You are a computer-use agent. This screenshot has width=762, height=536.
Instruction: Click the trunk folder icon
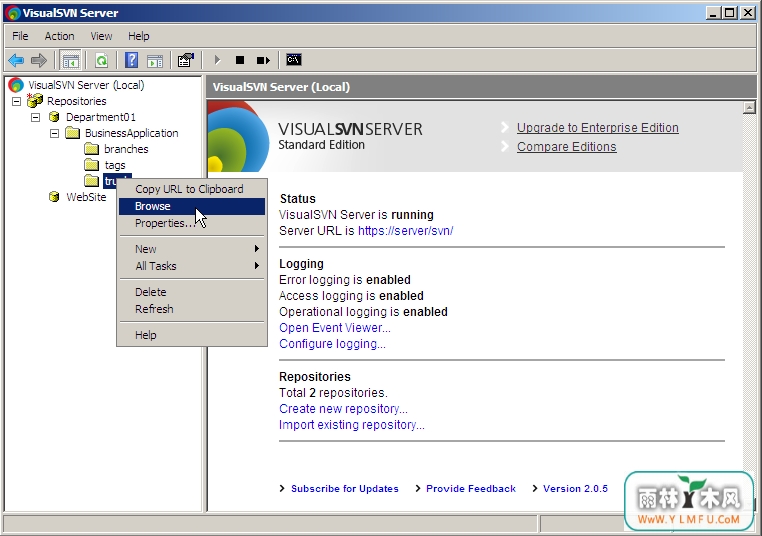(91, 181)
